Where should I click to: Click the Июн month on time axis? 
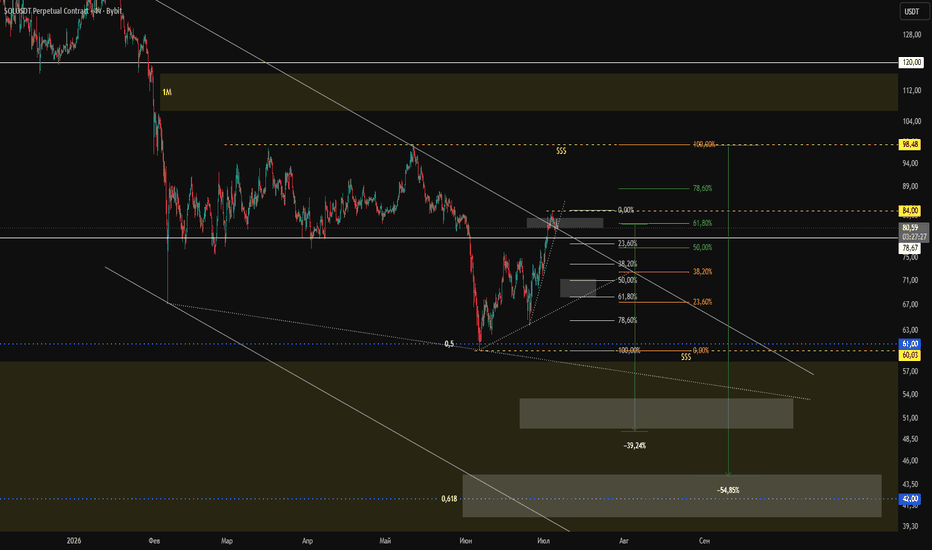[x=465, y=540]
